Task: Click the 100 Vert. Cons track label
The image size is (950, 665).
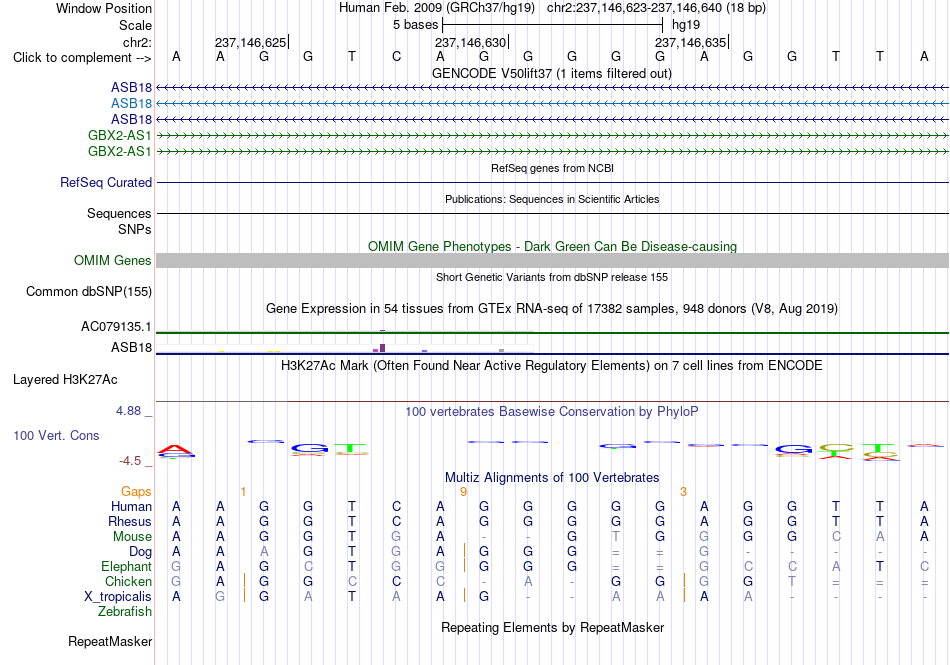Action: point(56,435)
